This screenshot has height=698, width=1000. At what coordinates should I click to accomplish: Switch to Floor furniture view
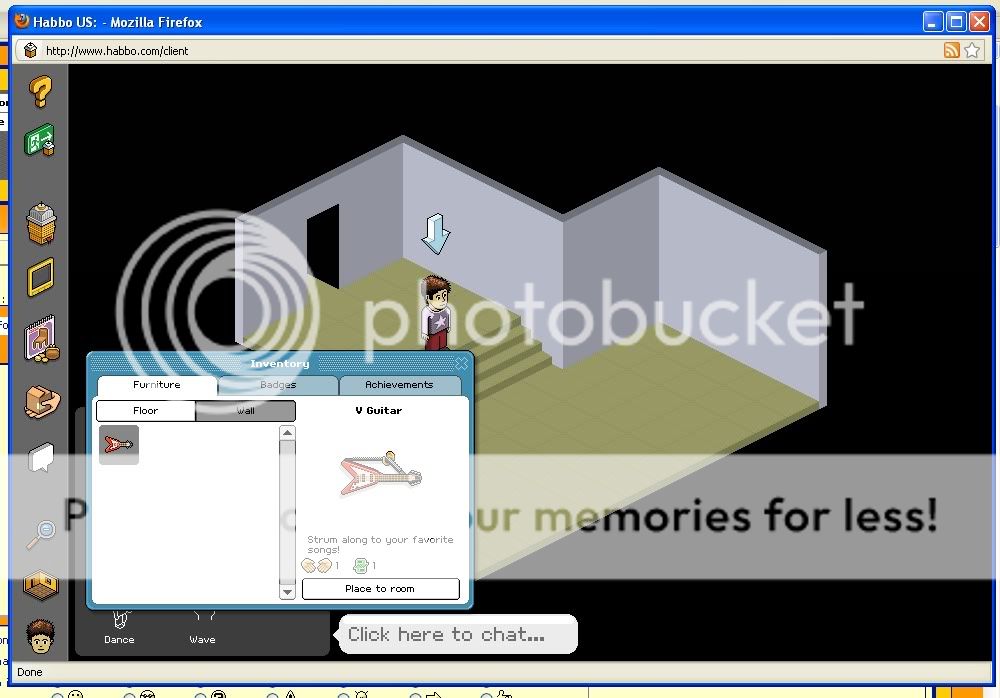(145, 411)
